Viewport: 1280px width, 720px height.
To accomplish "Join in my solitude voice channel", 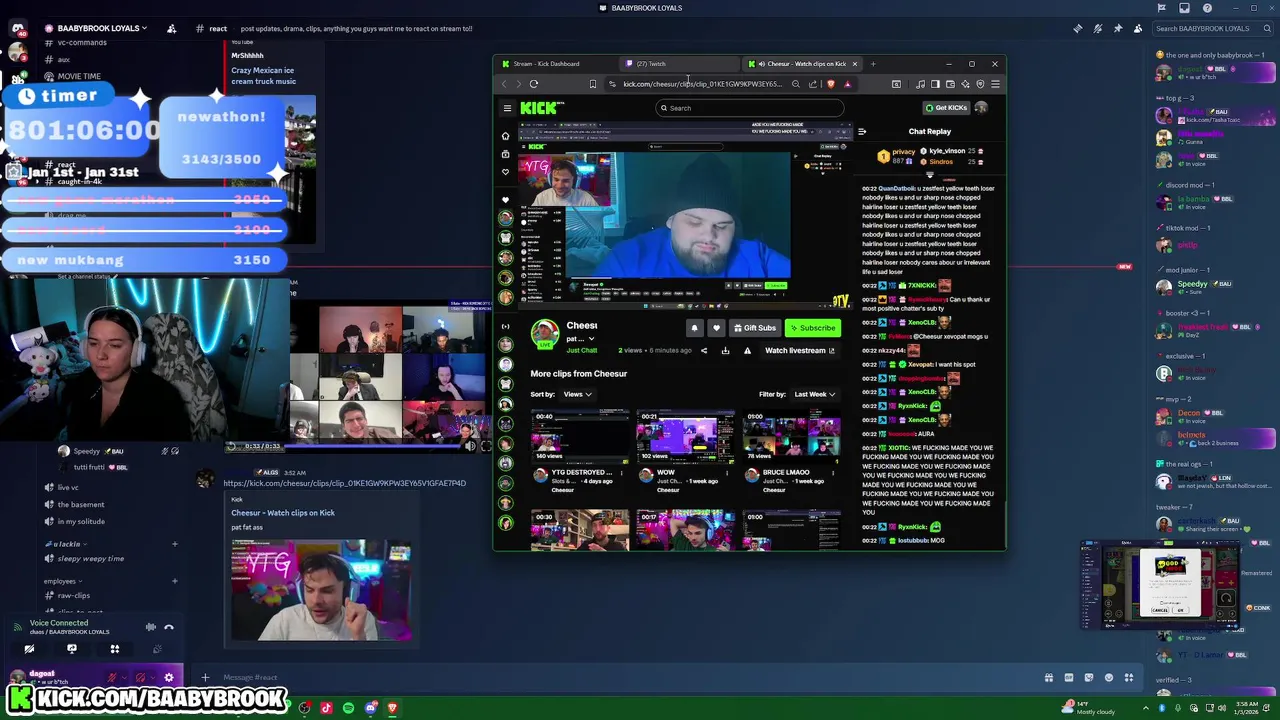I will click(80, 521).
